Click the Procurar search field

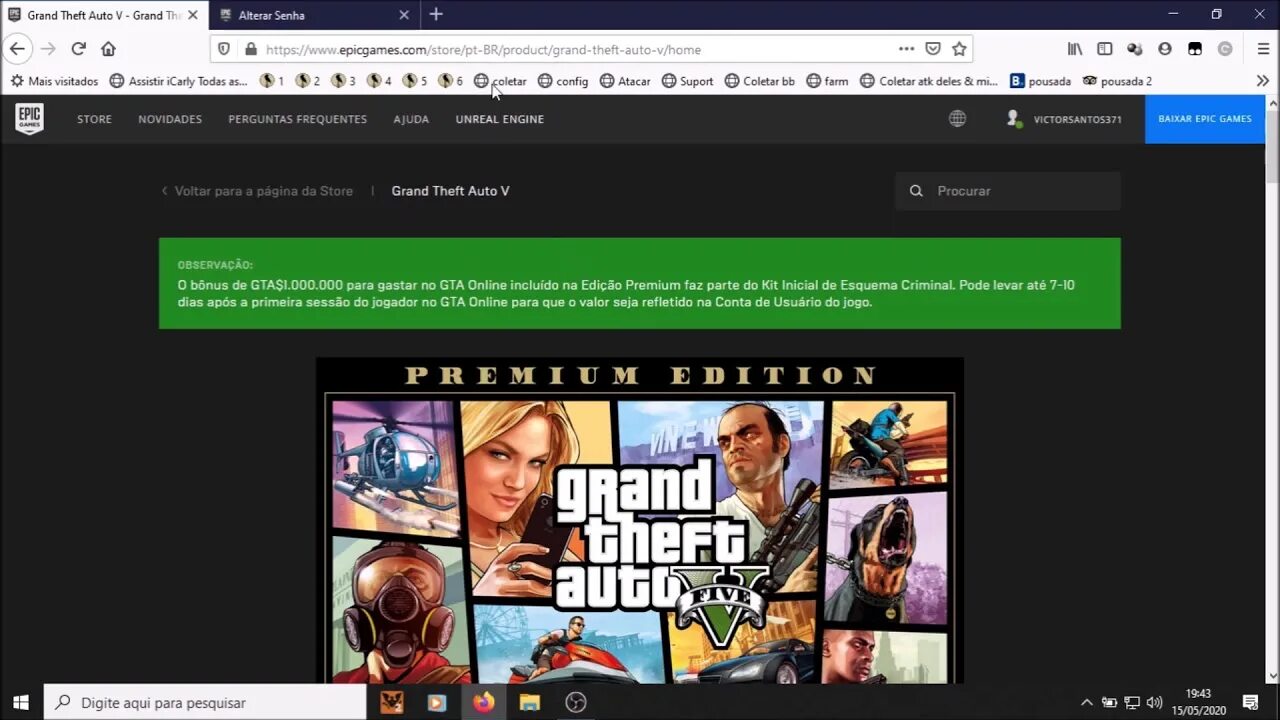click(1008, 191)
